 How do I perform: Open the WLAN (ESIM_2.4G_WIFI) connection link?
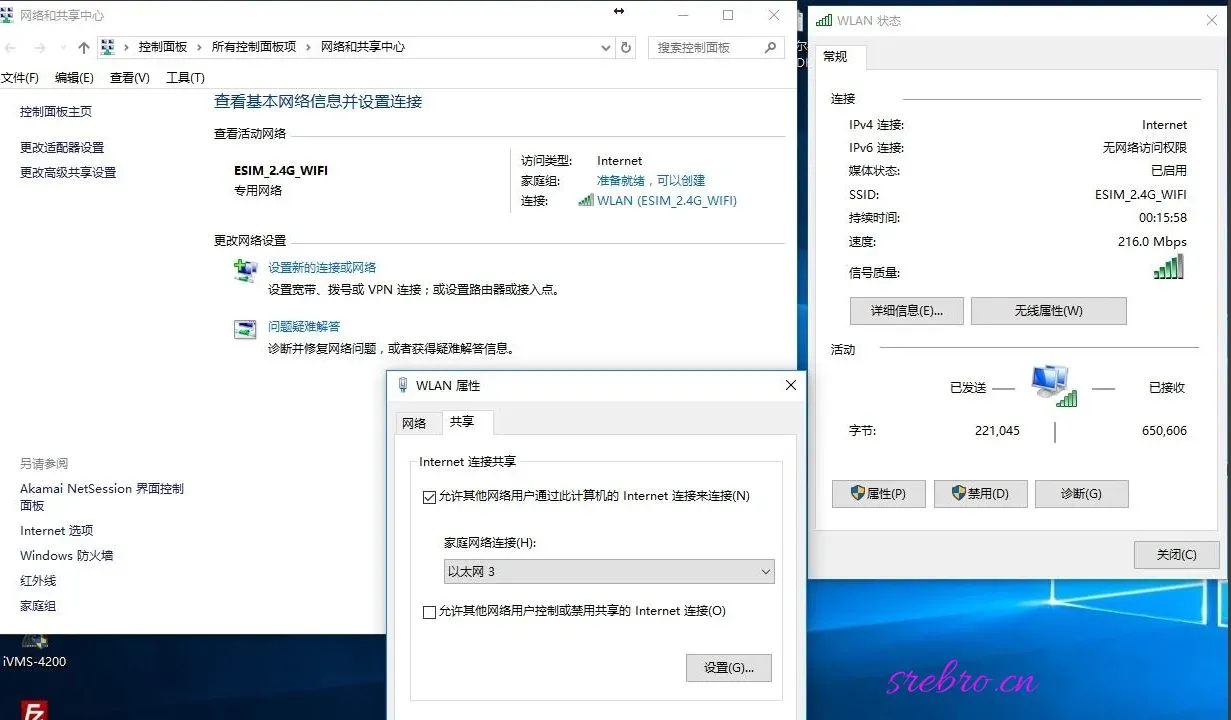(666, 200)
